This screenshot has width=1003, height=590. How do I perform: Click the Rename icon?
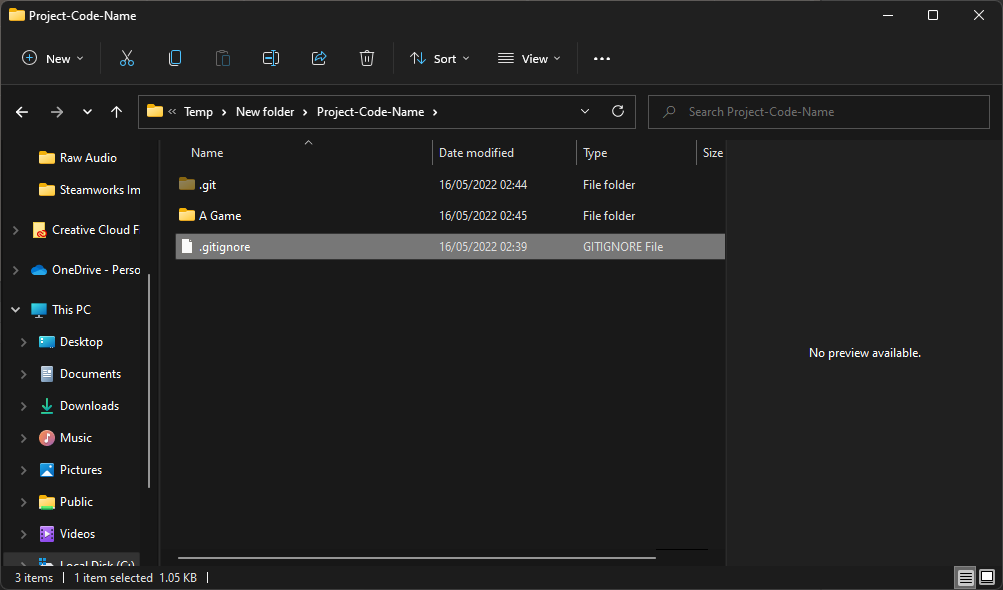click(271, 58)
